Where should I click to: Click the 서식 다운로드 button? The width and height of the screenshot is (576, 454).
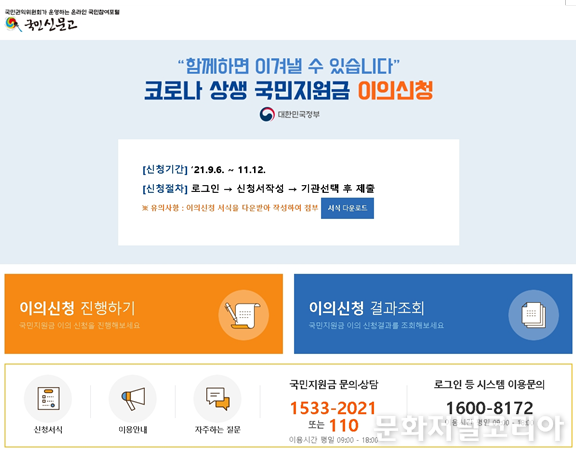[x=347, y=208]
